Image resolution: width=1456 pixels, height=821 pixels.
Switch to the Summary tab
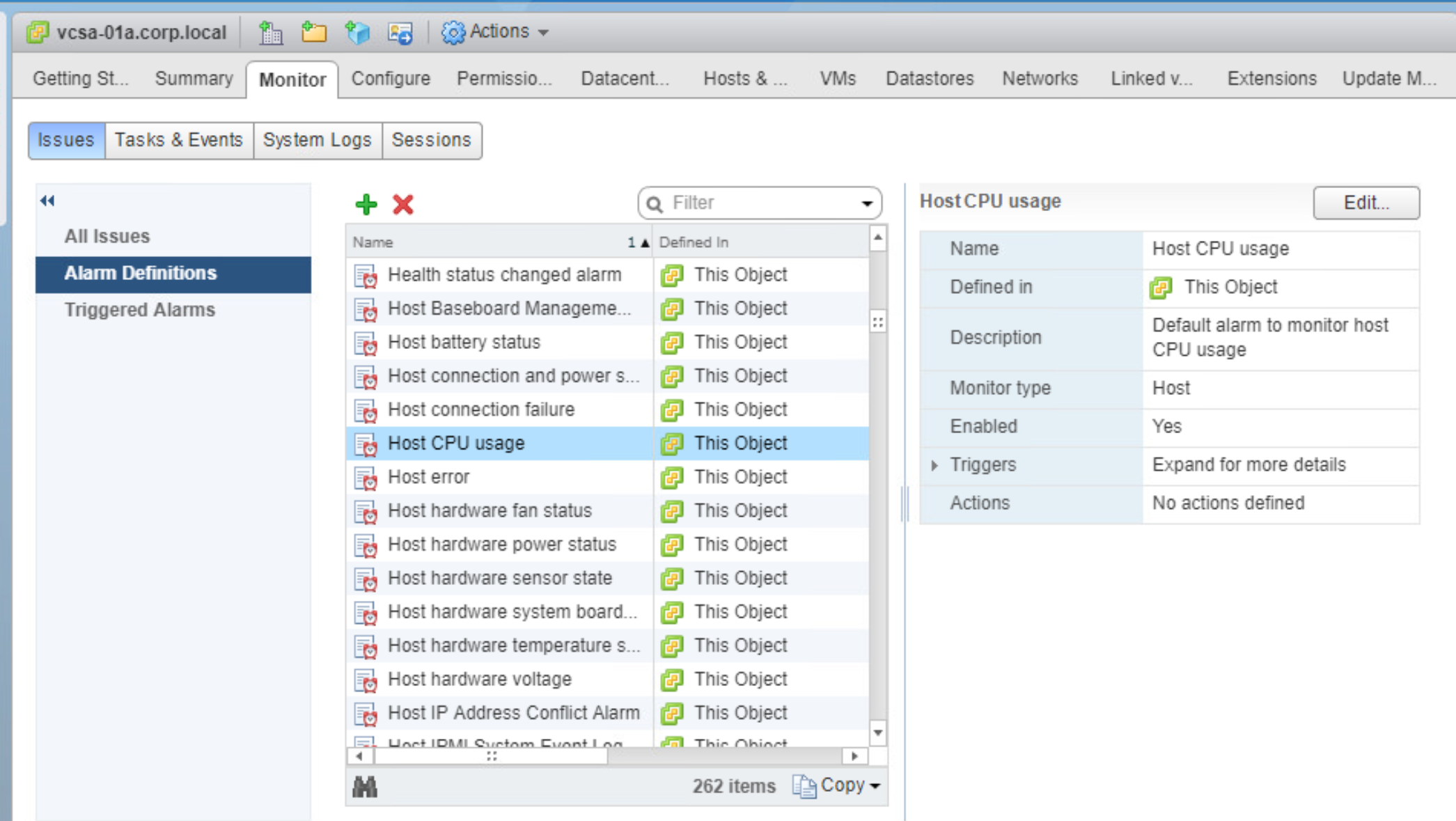tap(194, 79)
